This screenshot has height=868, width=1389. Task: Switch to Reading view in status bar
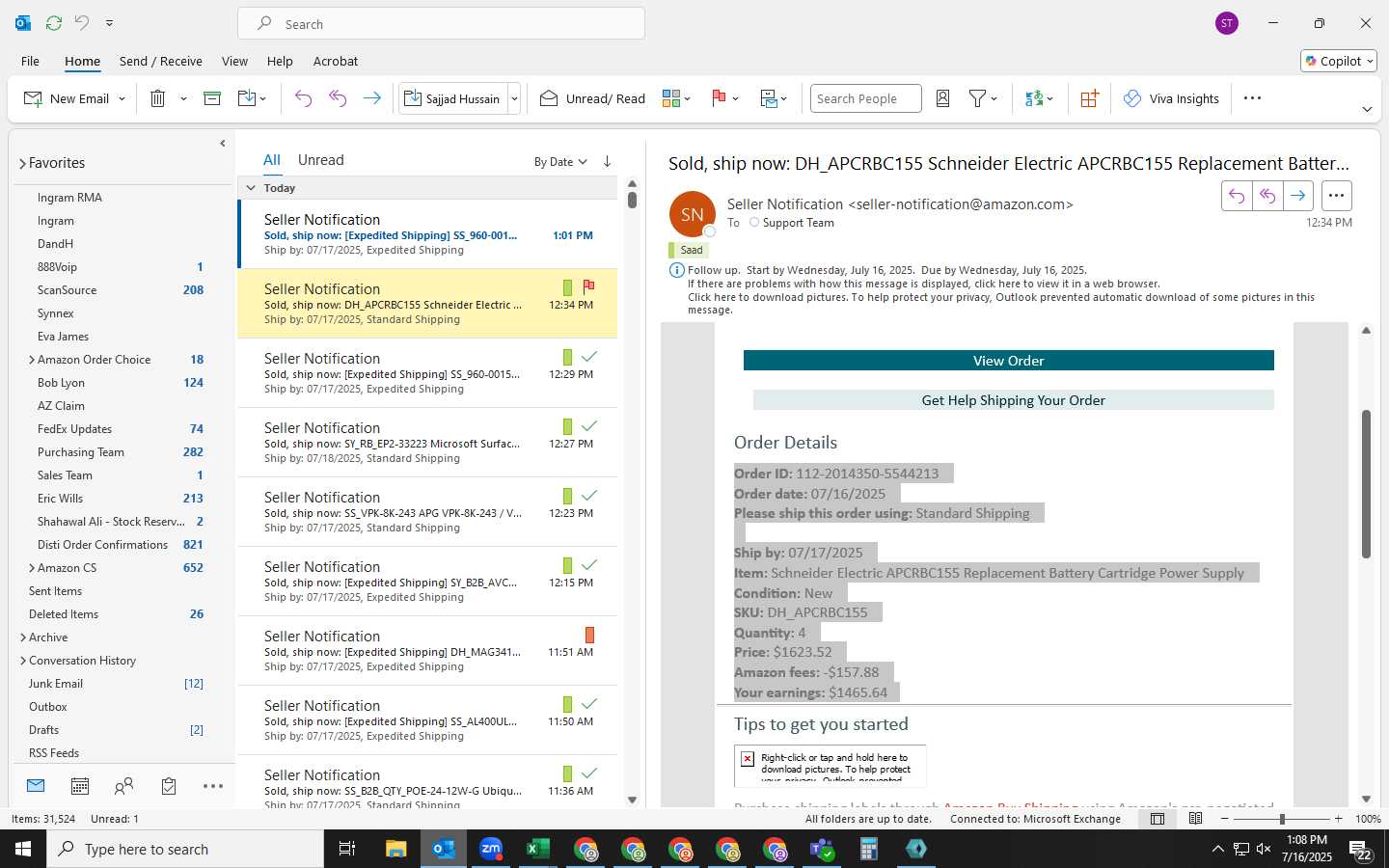(x=1195, y=819)
